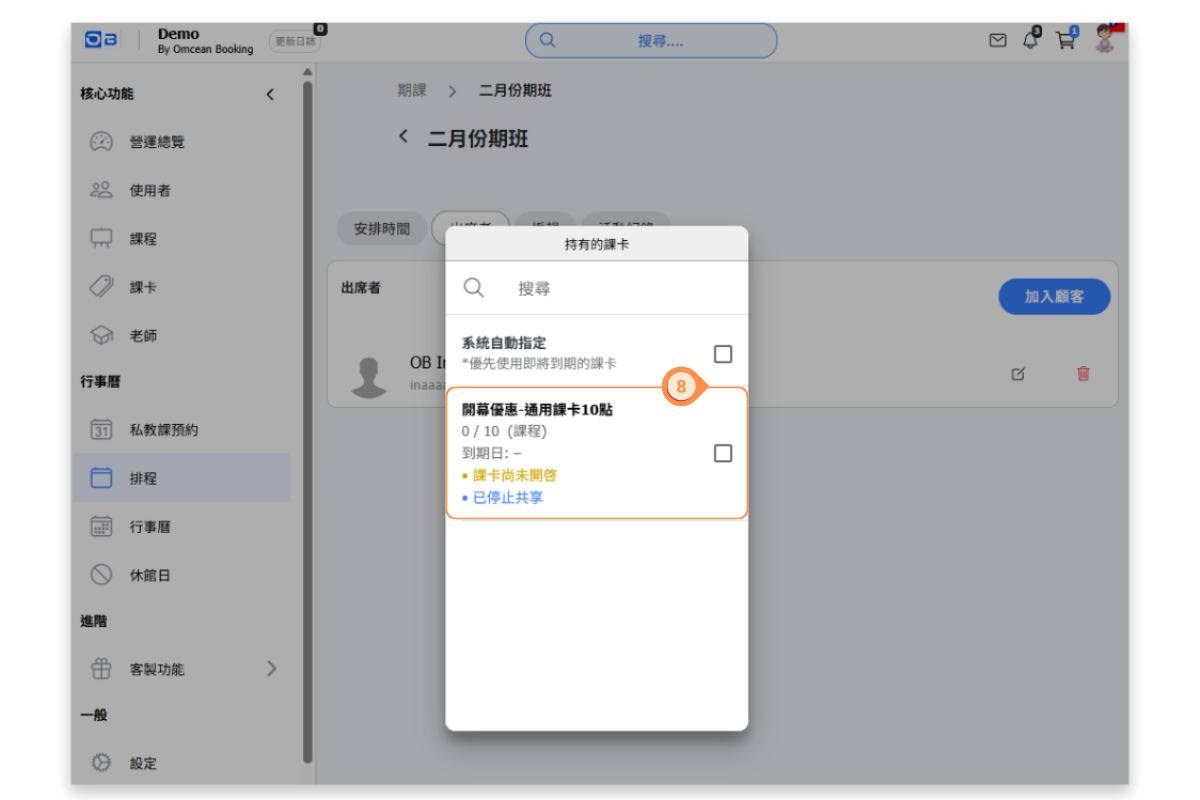Image resolution: width=1200 pixels, height=800 pixels.
Task: Click the back arrow beside 二月份期班
Action: click(403, 136)
